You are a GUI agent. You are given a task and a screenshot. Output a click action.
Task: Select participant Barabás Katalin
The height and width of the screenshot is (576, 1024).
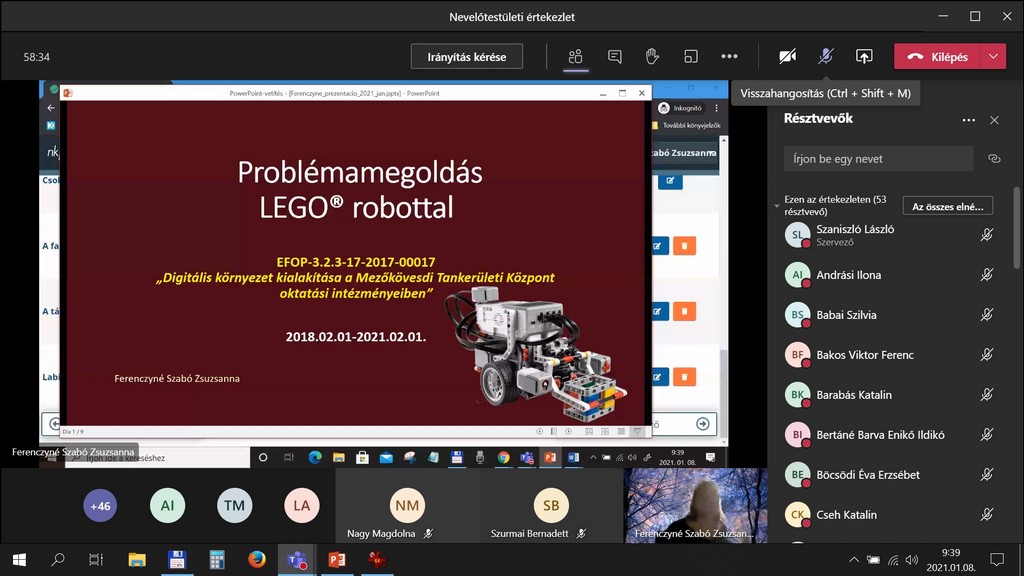(888, 394)
